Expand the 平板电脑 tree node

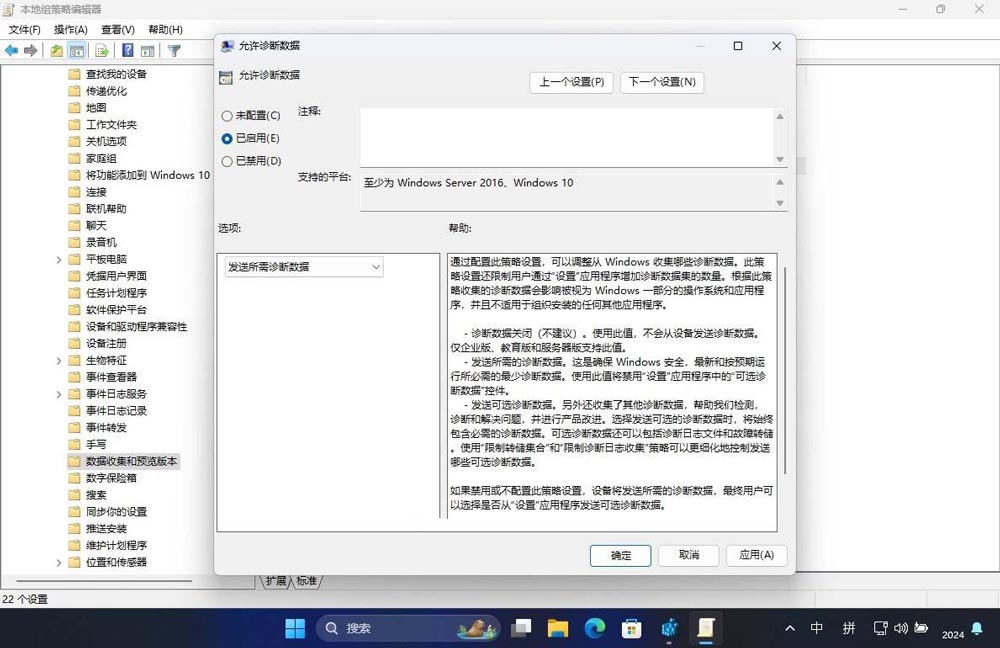pos(58,258)
